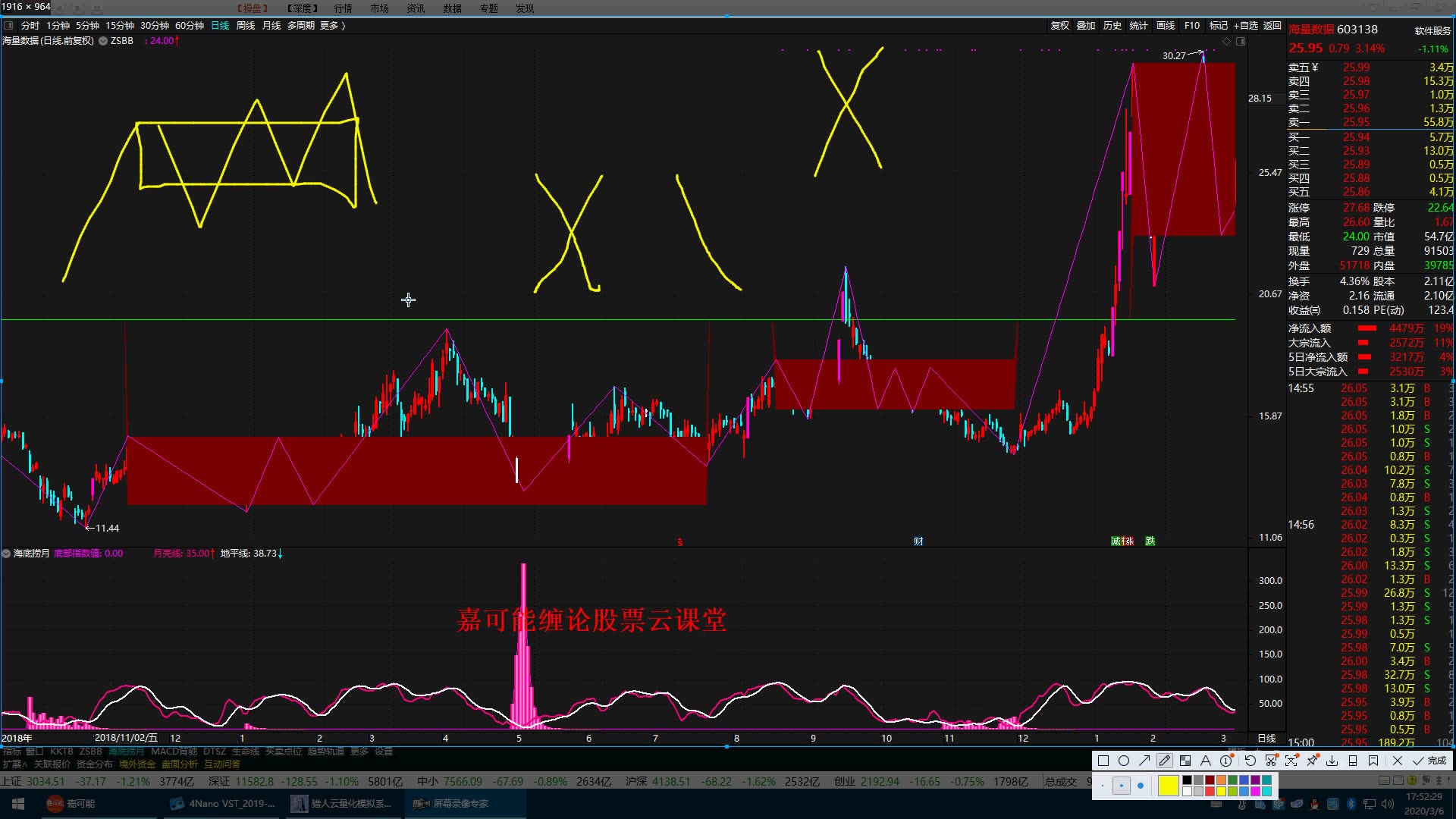Image resolution: width=1456 pixels, height=819 pixels.
Task: Select the KKTB indicator tab
Action: pos(61,752)
